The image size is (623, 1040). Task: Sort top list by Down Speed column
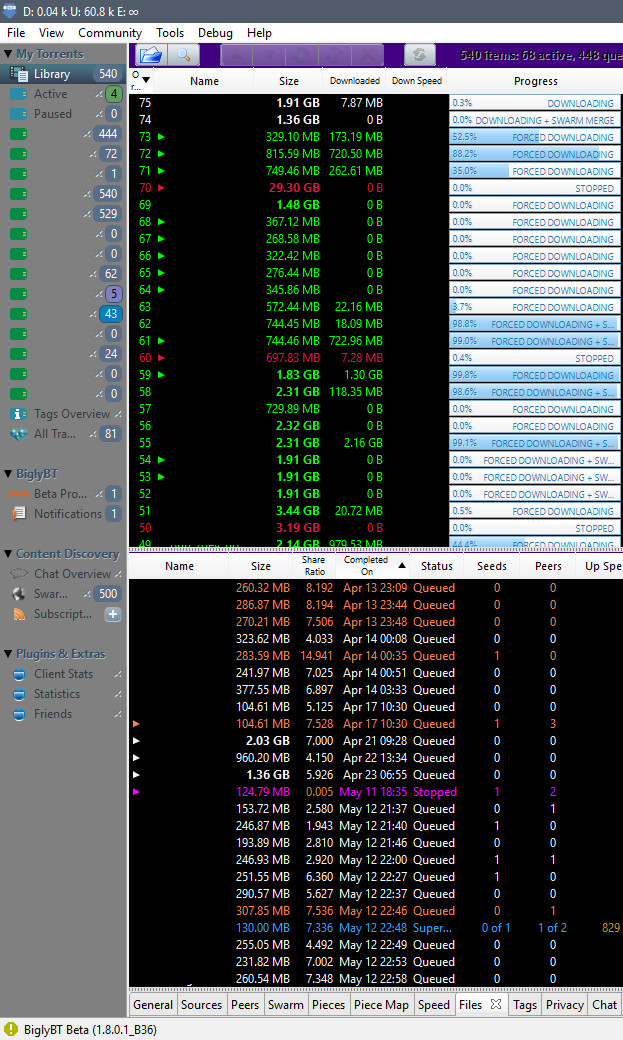pos(417,81)
